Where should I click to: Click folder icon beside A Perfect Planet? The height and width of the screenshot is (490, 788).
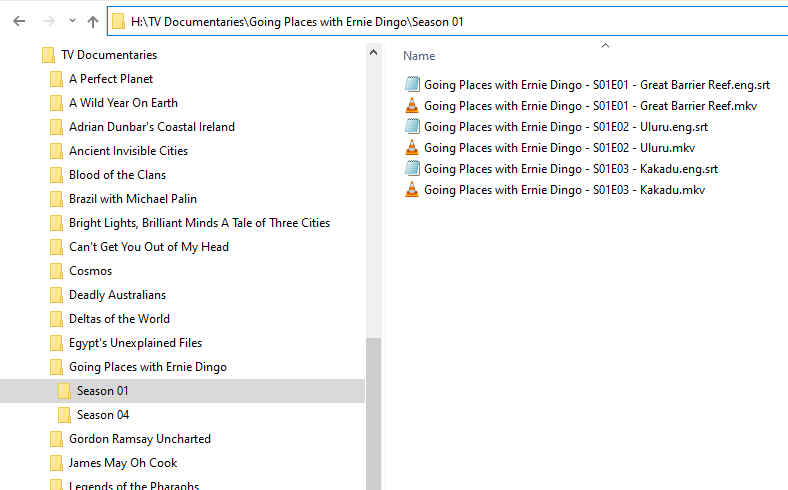pos(56,79)
